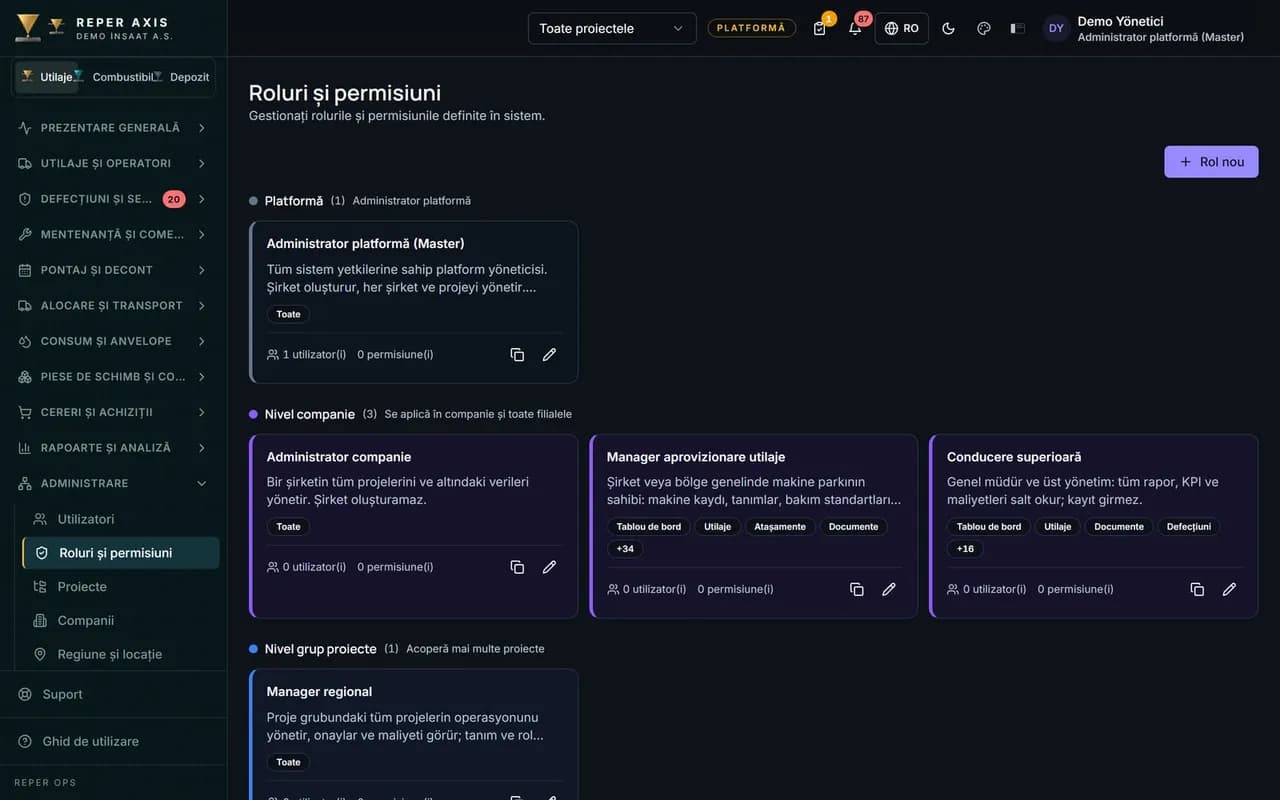Go to Utilizatori in the sidebar
This screenshot has width=1280, height=800.
[121, 519]
